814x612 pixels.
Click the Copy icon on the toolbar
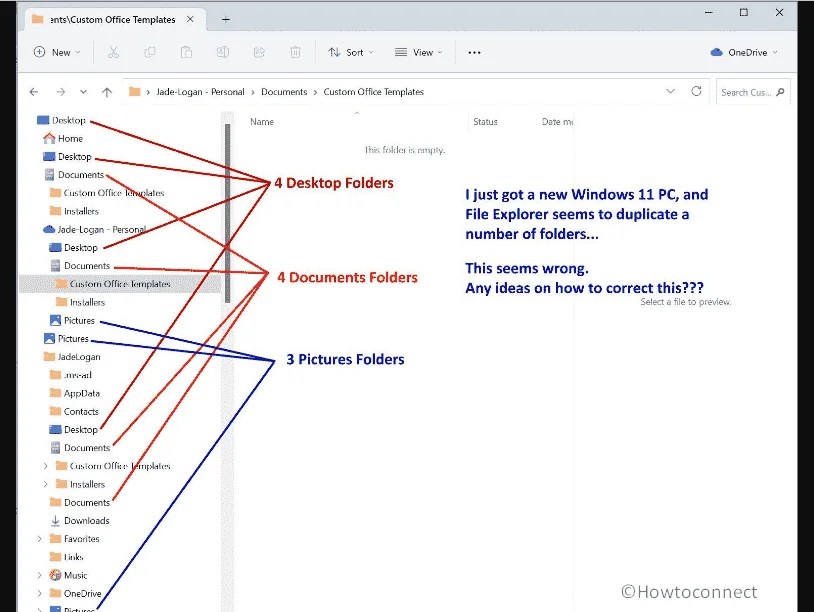click(151, 52)
